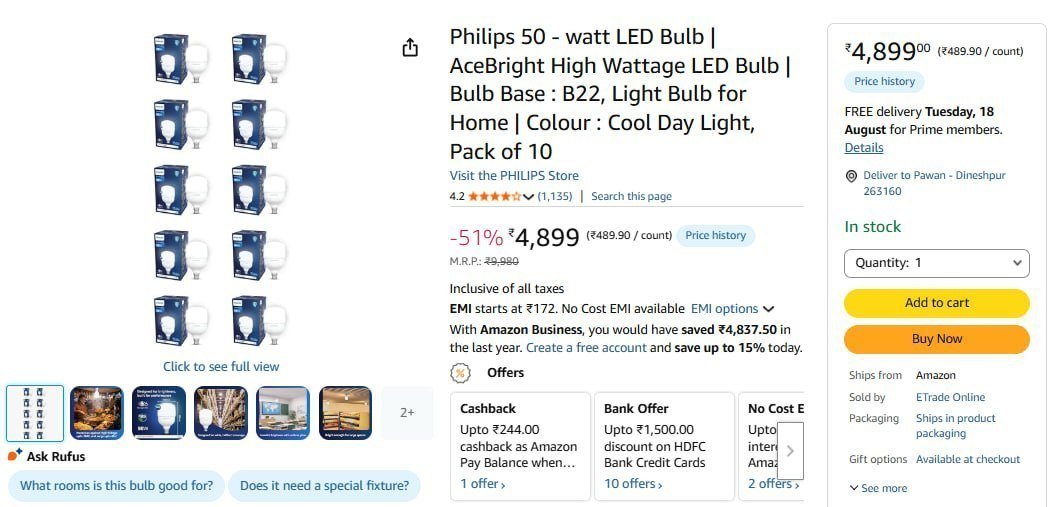Click the share icon near product image
This screenshot has height=507, width=1053.
click(410, 48)
